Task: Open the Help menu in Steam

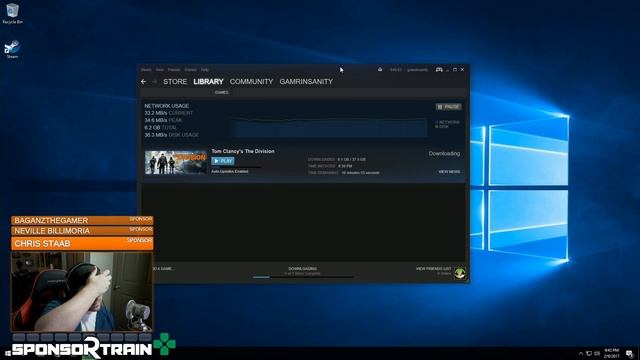Action: click(x=204, y=70)
